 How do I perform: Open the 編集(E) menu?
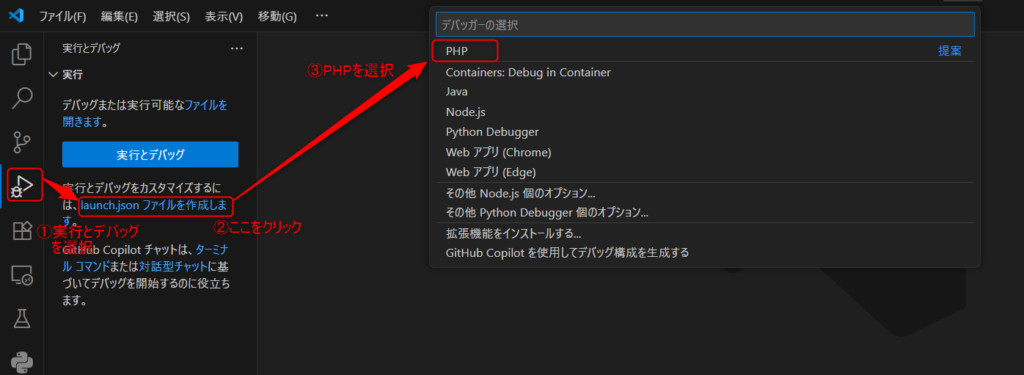(x=120, y=16)
